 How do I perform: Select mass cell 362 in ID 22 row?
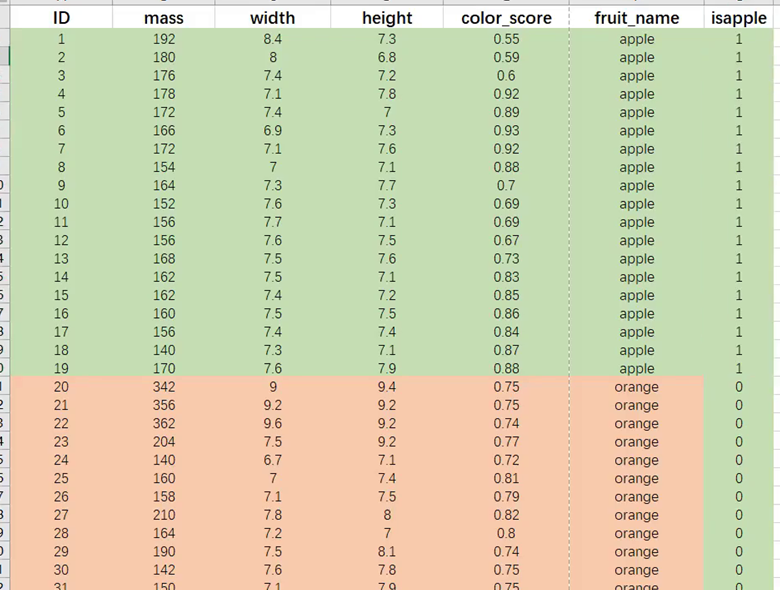pyautogui.click(x=164, y=423)
